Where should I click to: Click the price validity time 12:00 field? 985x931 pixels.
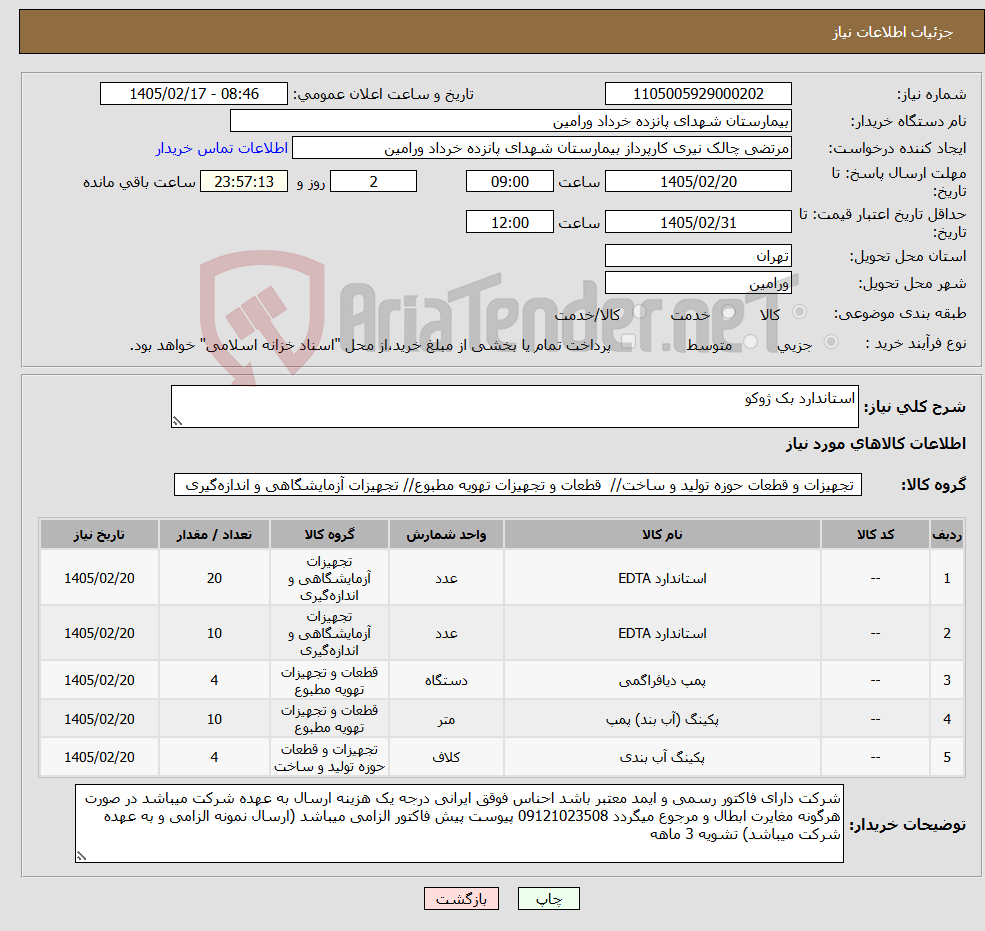pyautogui.click(x=509, y=222)
